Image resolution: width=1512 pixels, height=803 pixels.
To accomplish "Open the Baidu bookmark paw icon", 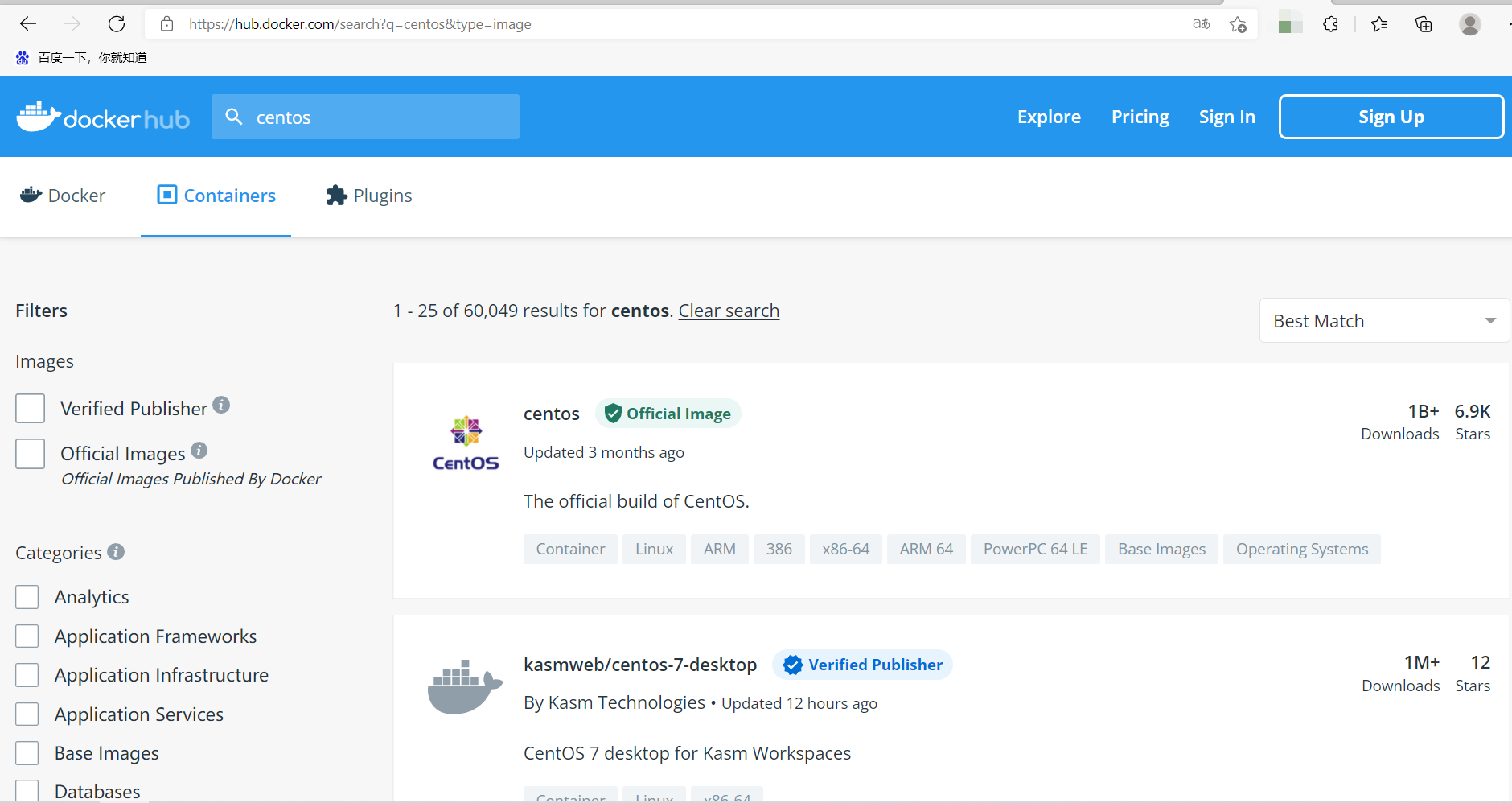I will coord(23,58).
